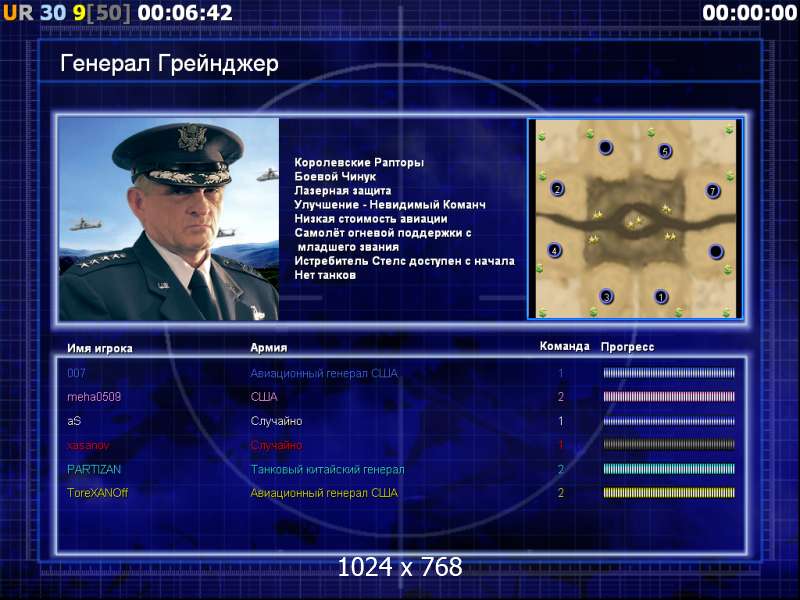Screen dimensions: 800x600
Task: Click the empty black start marker below position 7
Action: point(716,252)
